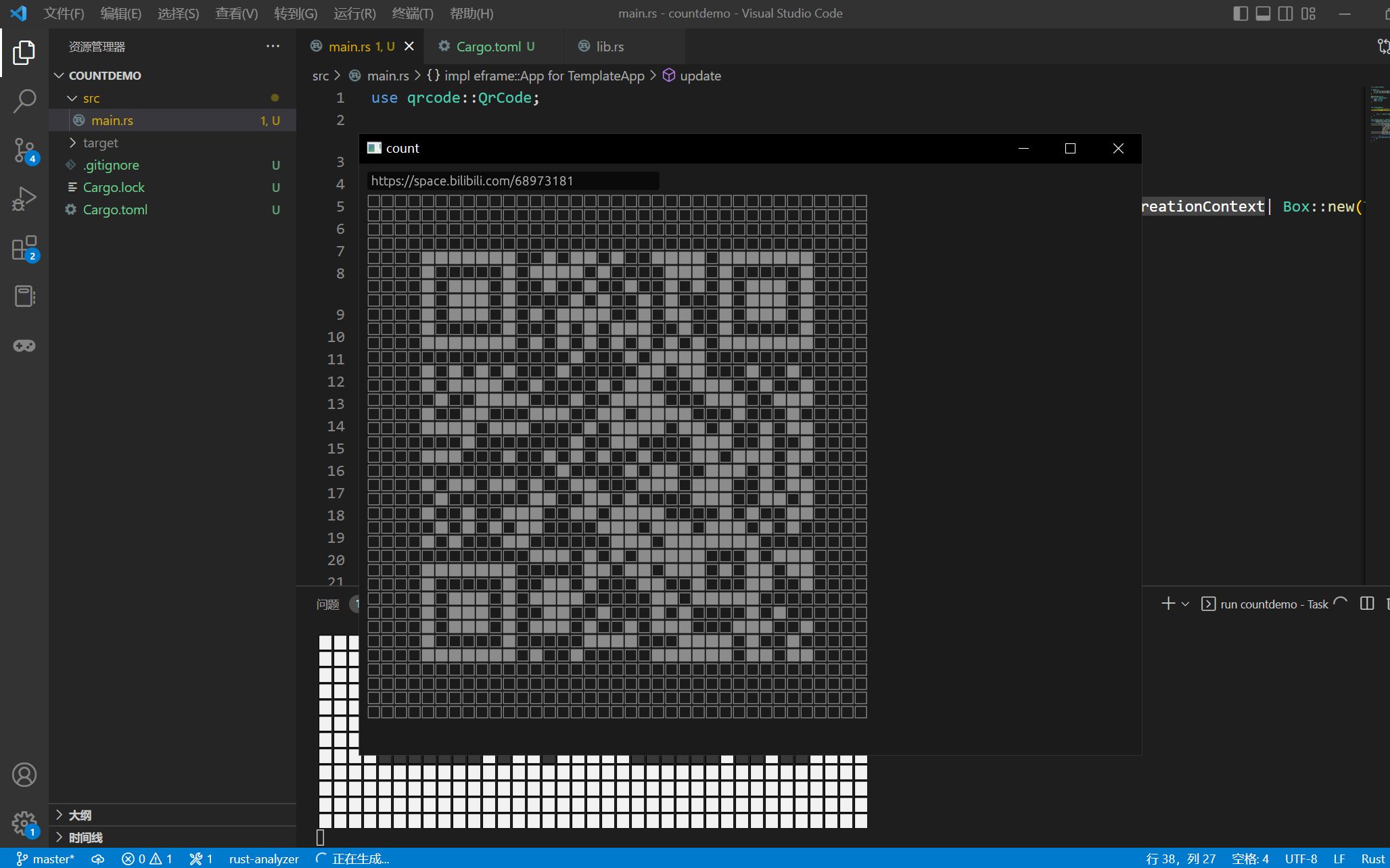Open the Run and Debug view
1390x868 pixels.
[24, 199]
